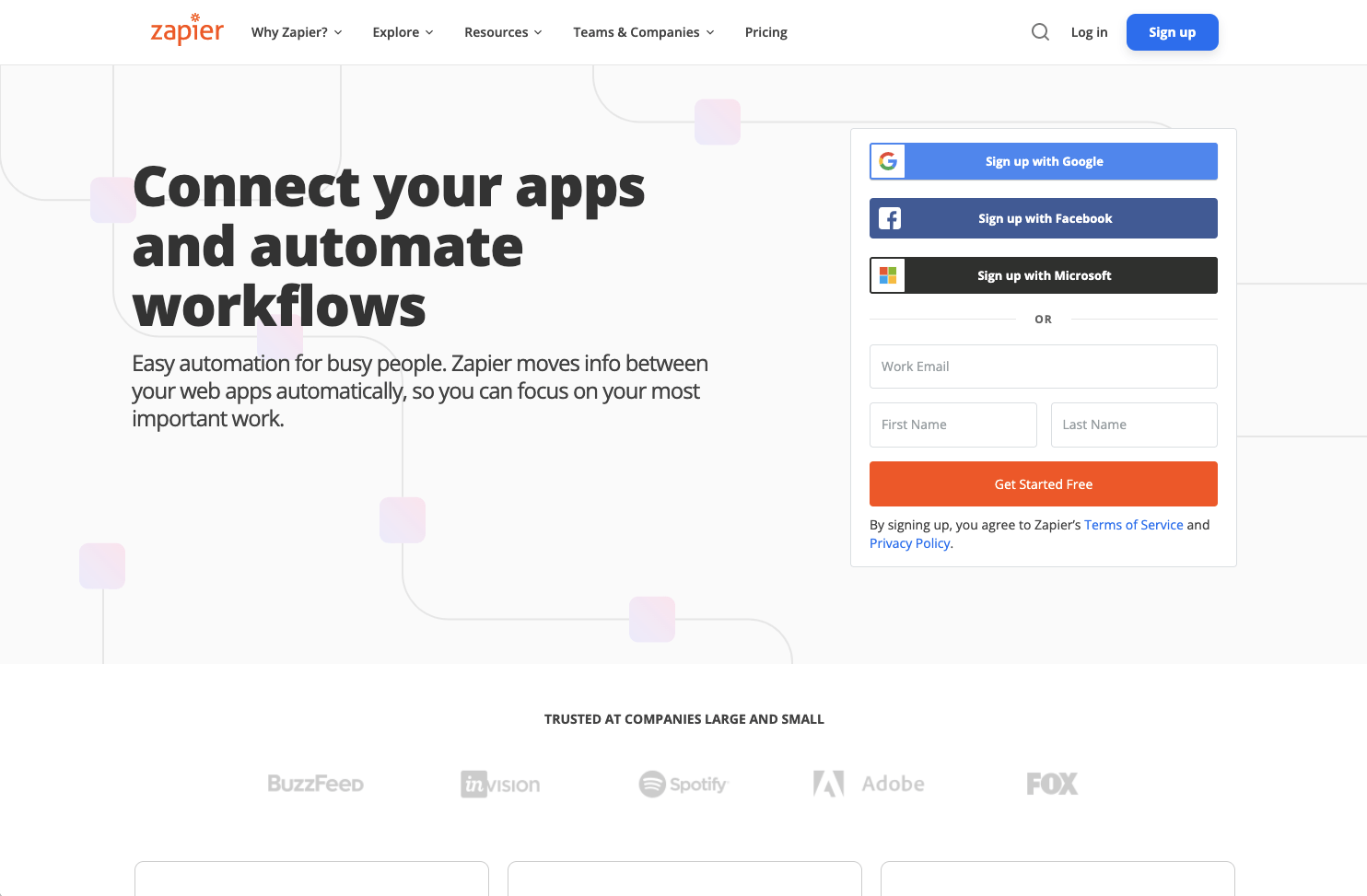Viewport: 1367px width, 896px height.
Task: Click the Microsoft icon on the signup button
Action: click(x=887, y=274)
